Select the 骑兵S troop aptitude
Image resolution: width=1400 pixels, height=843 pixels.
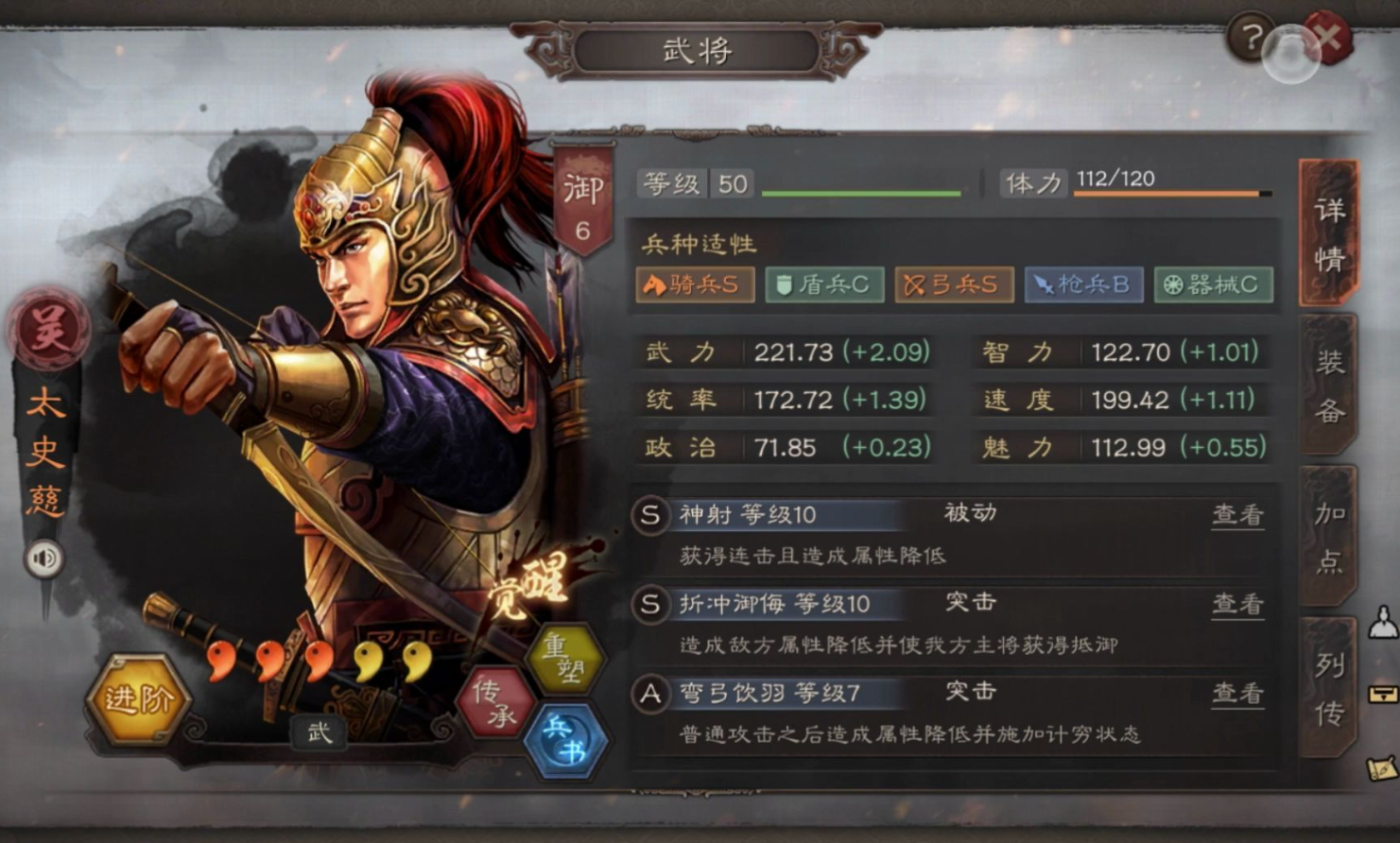[x=695, y=284]
